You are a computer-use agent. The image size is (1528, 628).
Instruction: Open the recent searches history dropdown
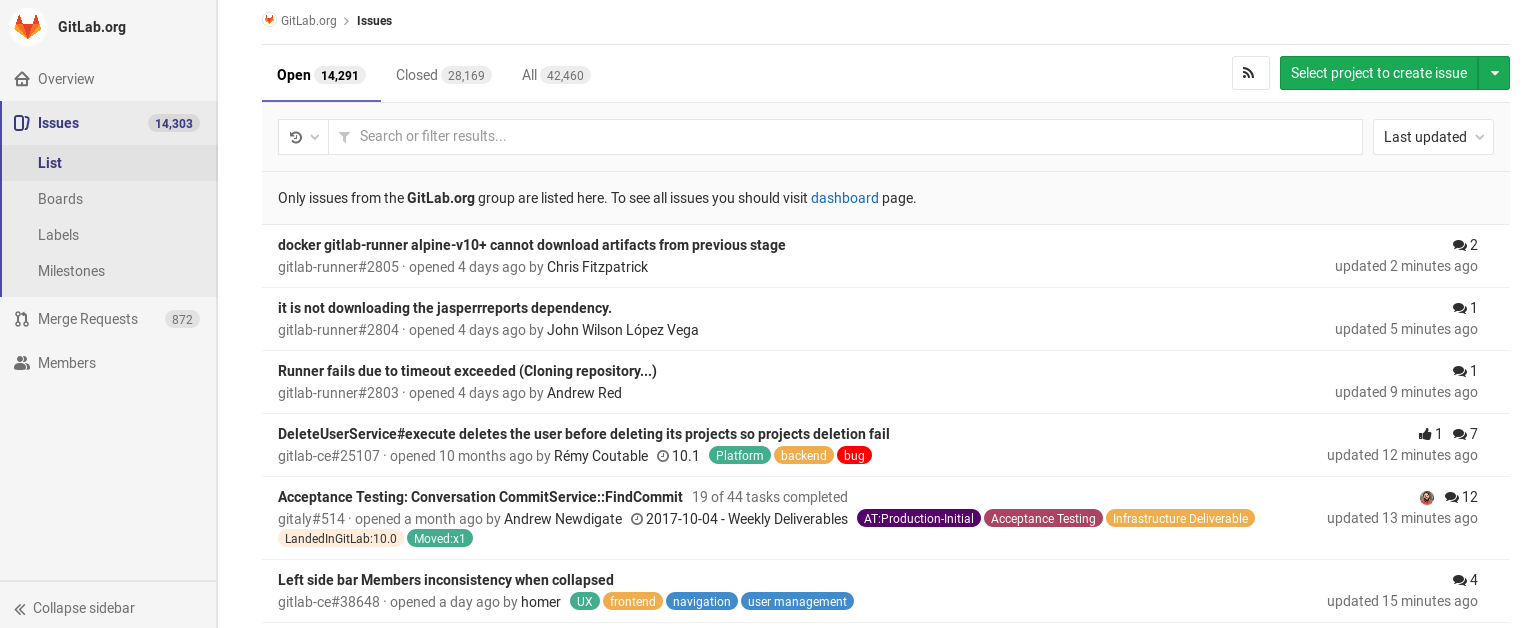(303, 137)
